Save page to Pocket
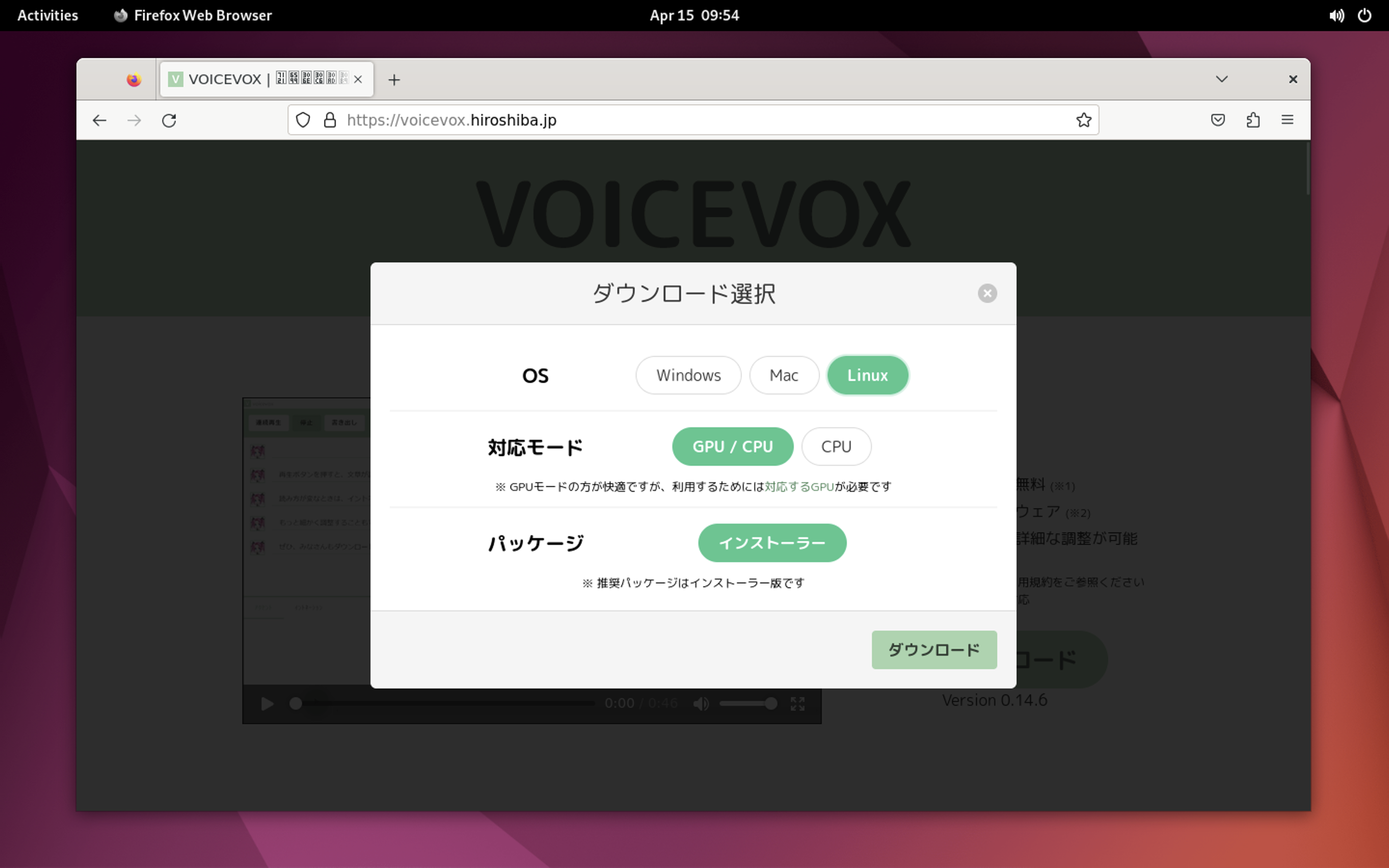This screenshot has height=868, width=1389. pyautogui.click(x=1218, y=120)
